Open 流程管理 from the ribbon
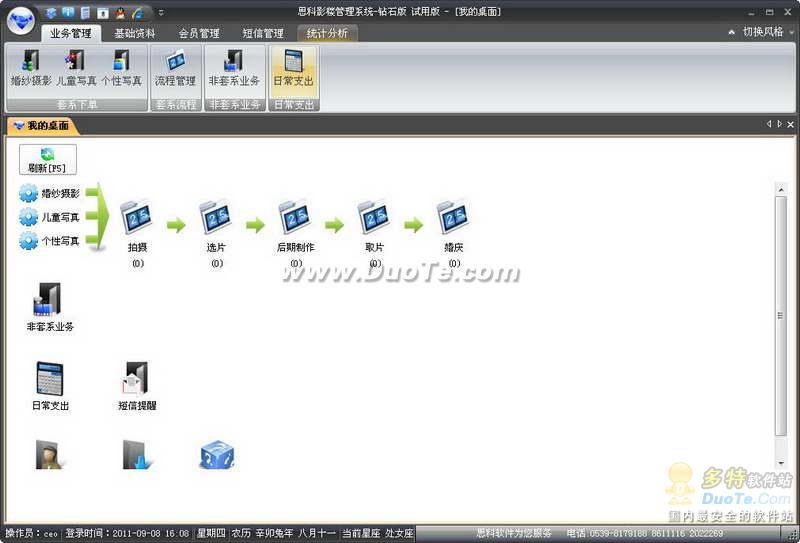Screen dimensions: 800x543 [175, 66]
